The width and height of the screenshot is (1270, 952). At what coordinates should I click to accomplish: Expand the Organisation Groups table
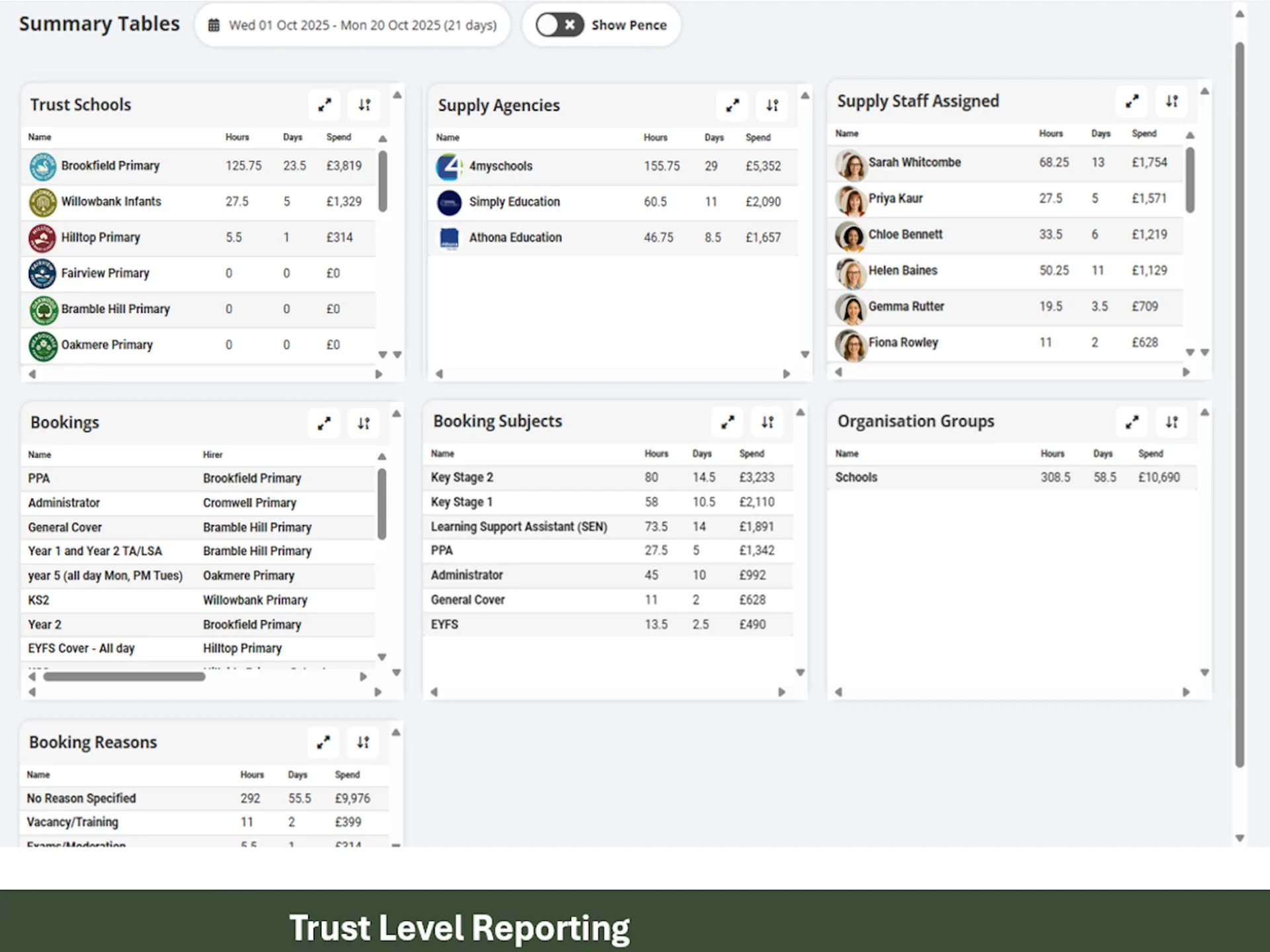click(x=1132, y=422)
